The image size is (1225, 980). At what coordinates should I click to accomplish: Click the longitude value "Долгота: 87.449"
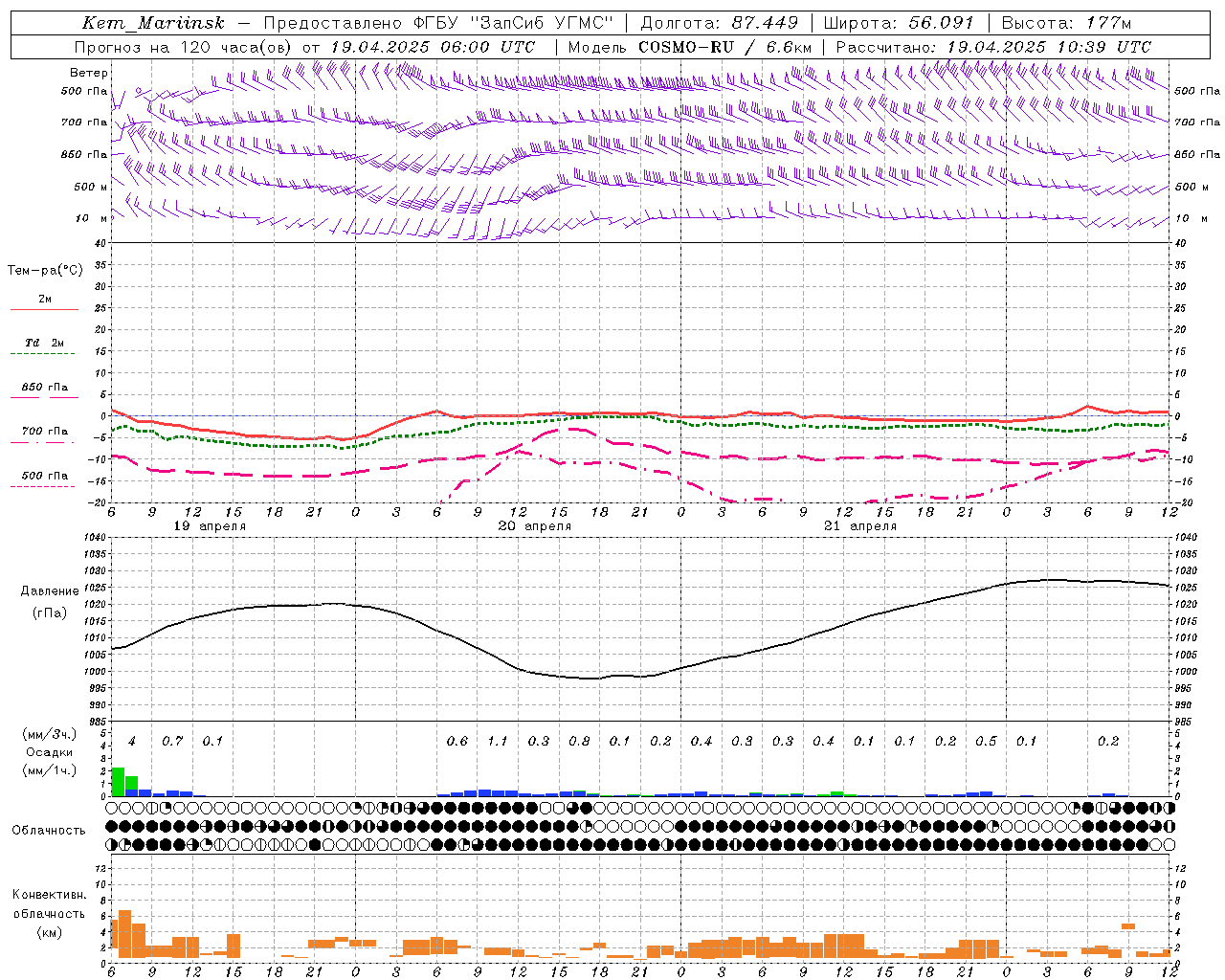(719, 23)
